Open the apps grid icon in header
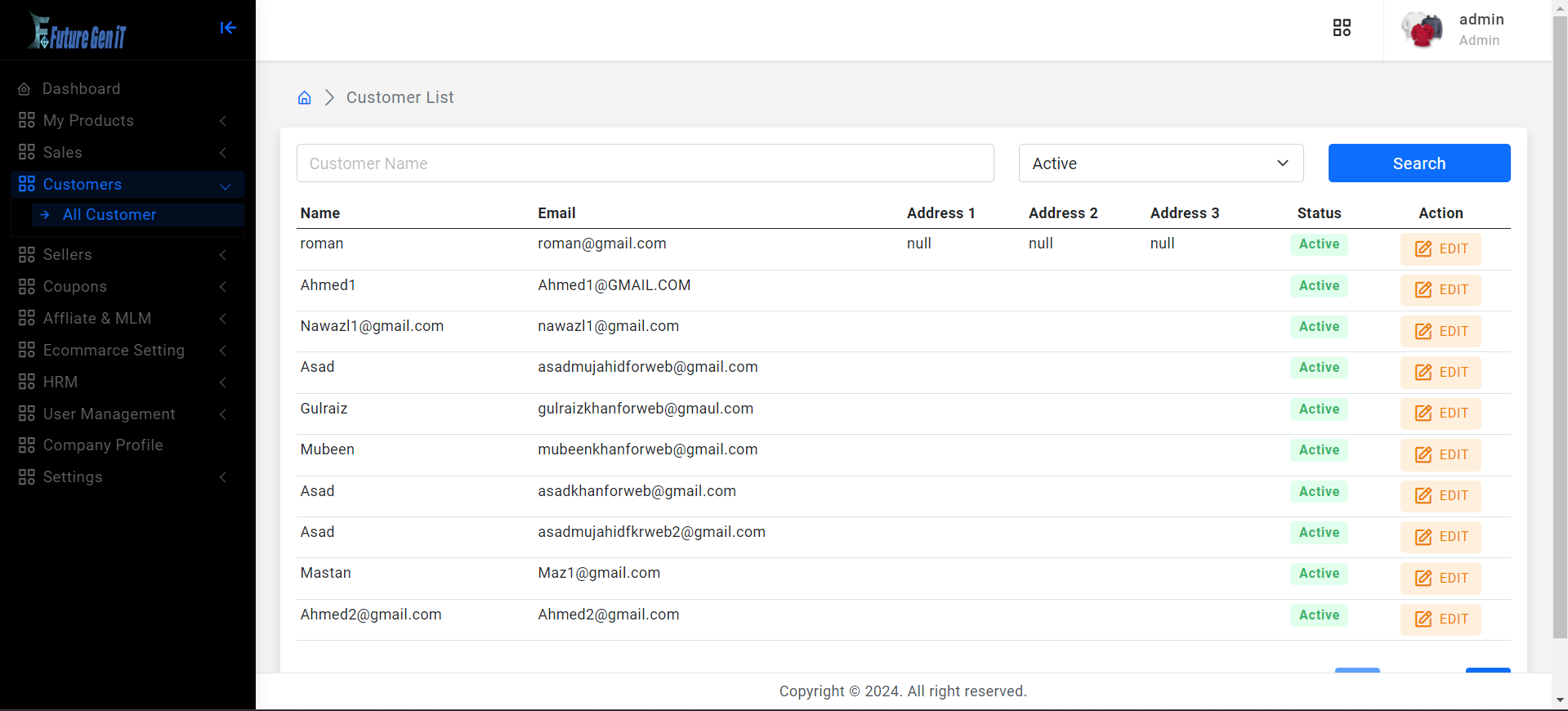 (1342, 28)
